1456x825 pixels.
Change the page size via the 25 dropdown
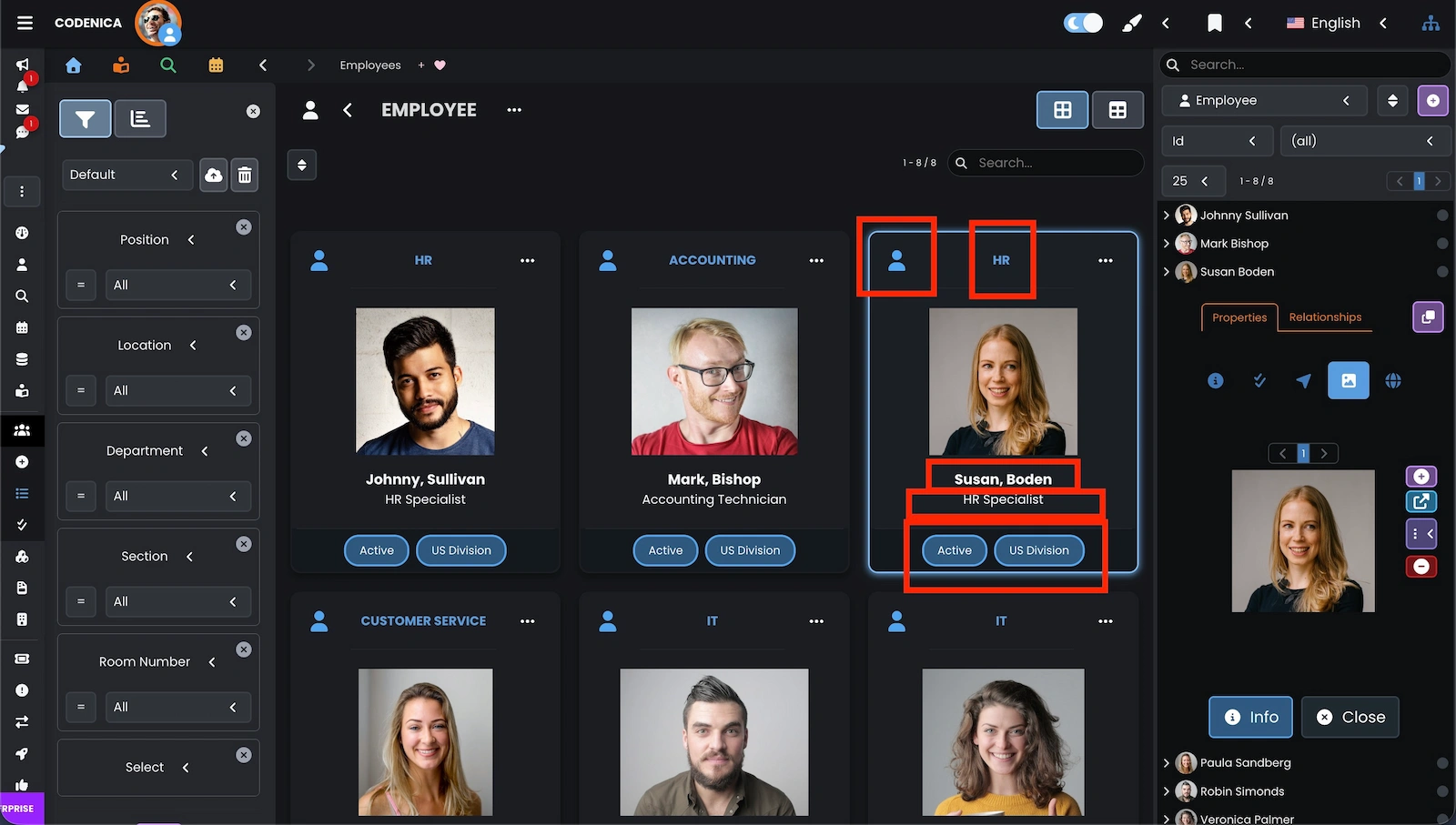pyautogui.click(x=1193, y=181)
